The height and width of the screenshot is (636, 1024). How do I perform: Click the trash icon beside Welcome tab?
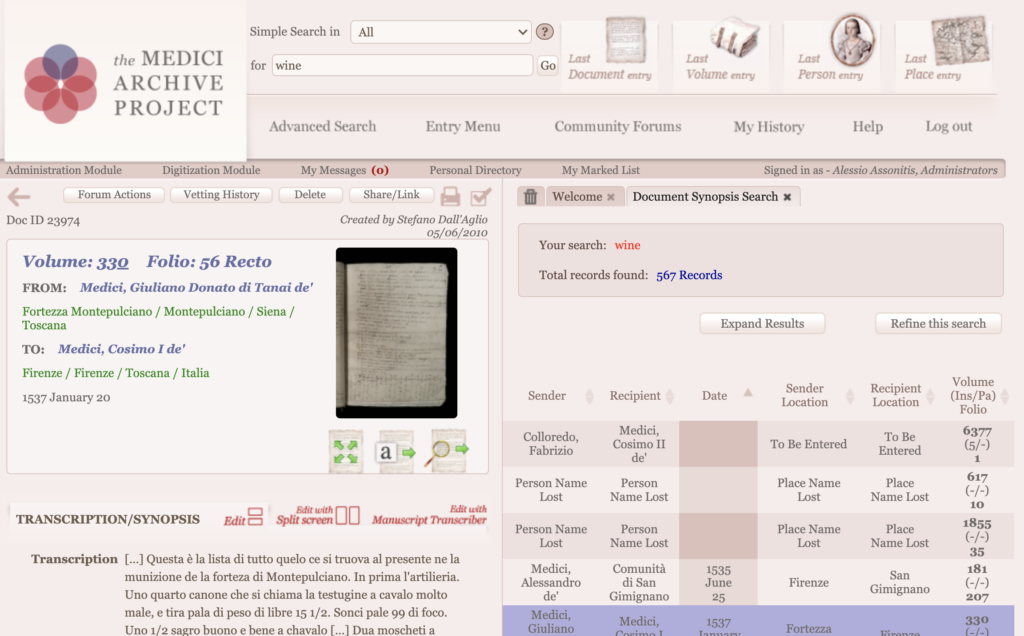click(x=531, y=197)
